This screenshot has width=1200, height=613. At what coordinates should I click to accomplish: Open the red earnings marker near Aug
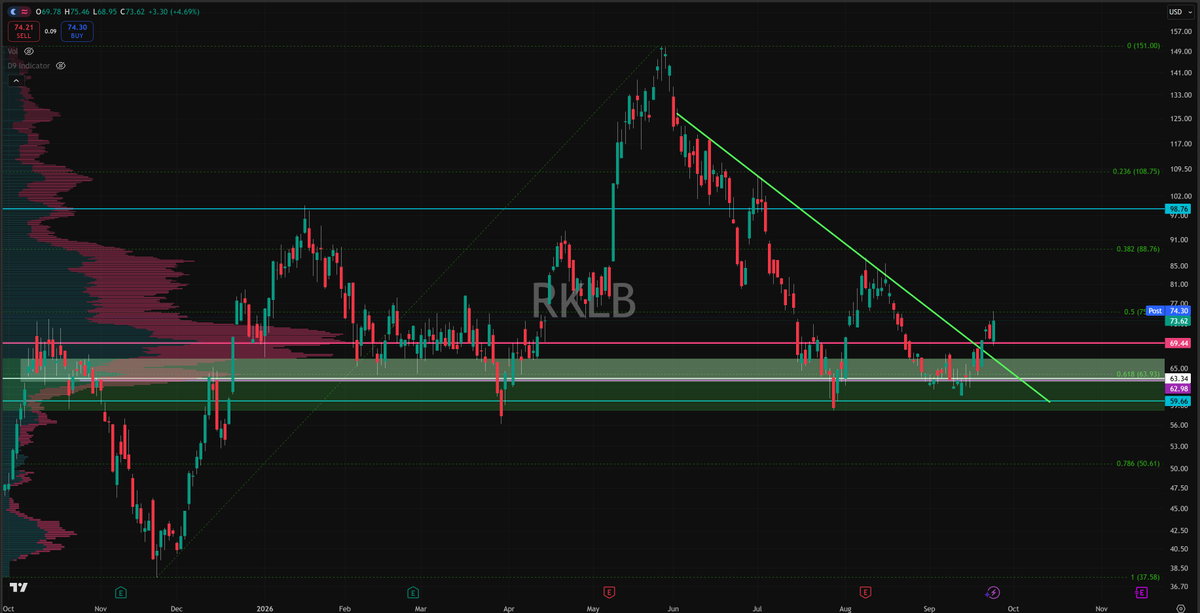[x=864, y=592]
